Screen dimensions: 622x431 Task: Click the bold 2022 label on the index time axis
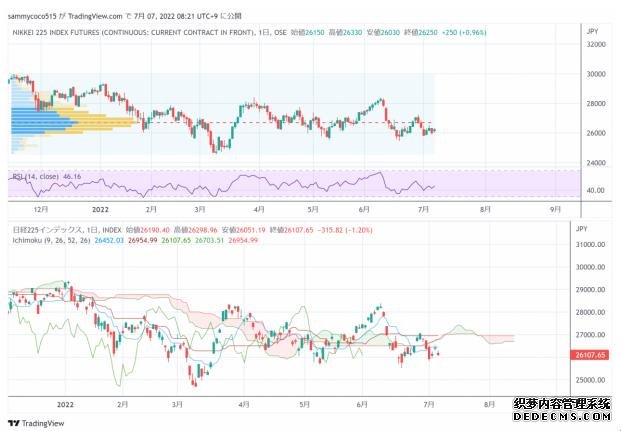(65, 404)
